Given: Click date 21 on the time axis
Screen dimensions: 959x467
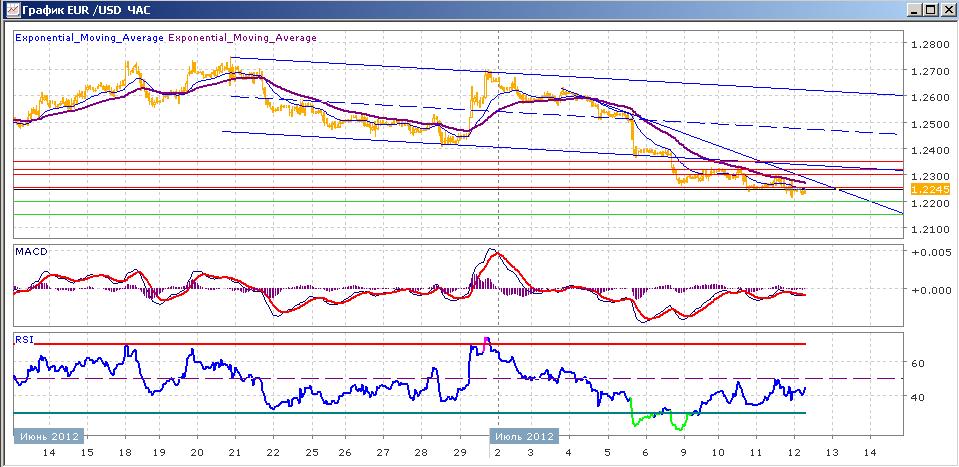Looking at the screenshot, I should pyautogui.click(x=234, y=453).
